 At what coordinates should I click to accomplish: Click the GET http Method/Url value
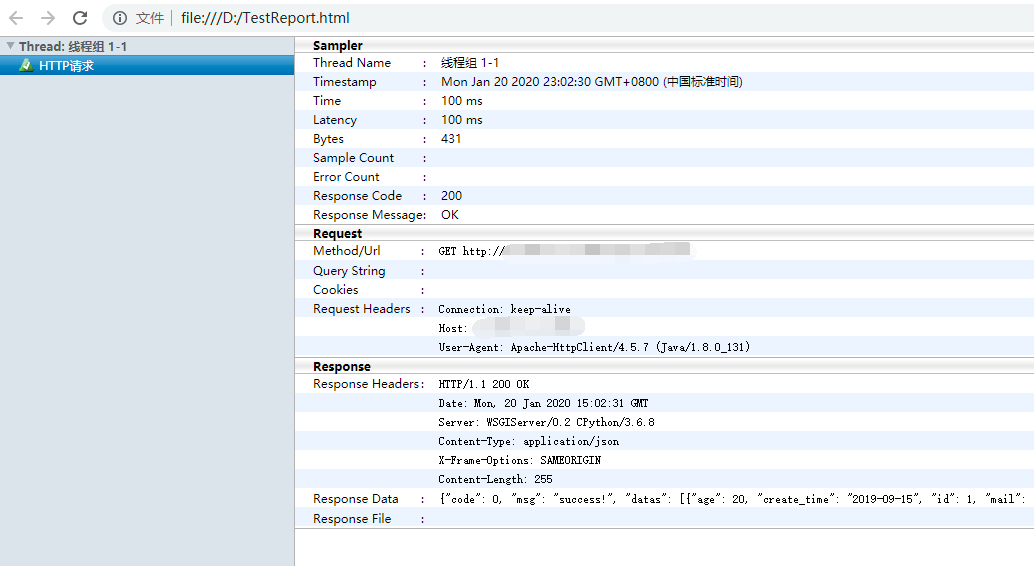(x=472, y=252)
